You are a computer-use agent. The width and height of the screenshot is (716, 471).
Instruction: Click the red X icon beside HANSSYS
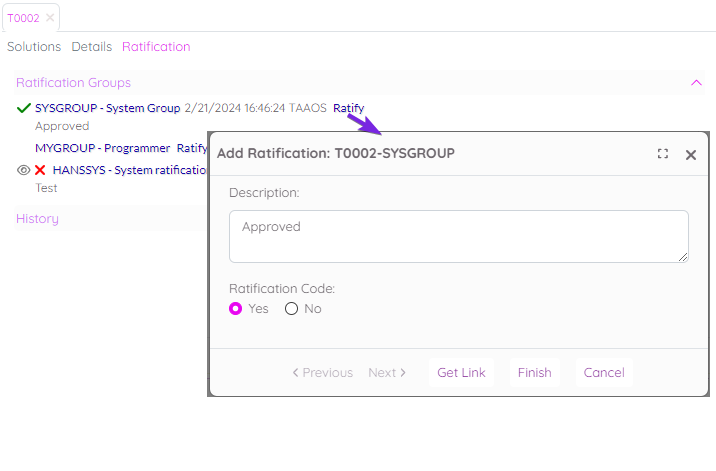pos(41,170)
